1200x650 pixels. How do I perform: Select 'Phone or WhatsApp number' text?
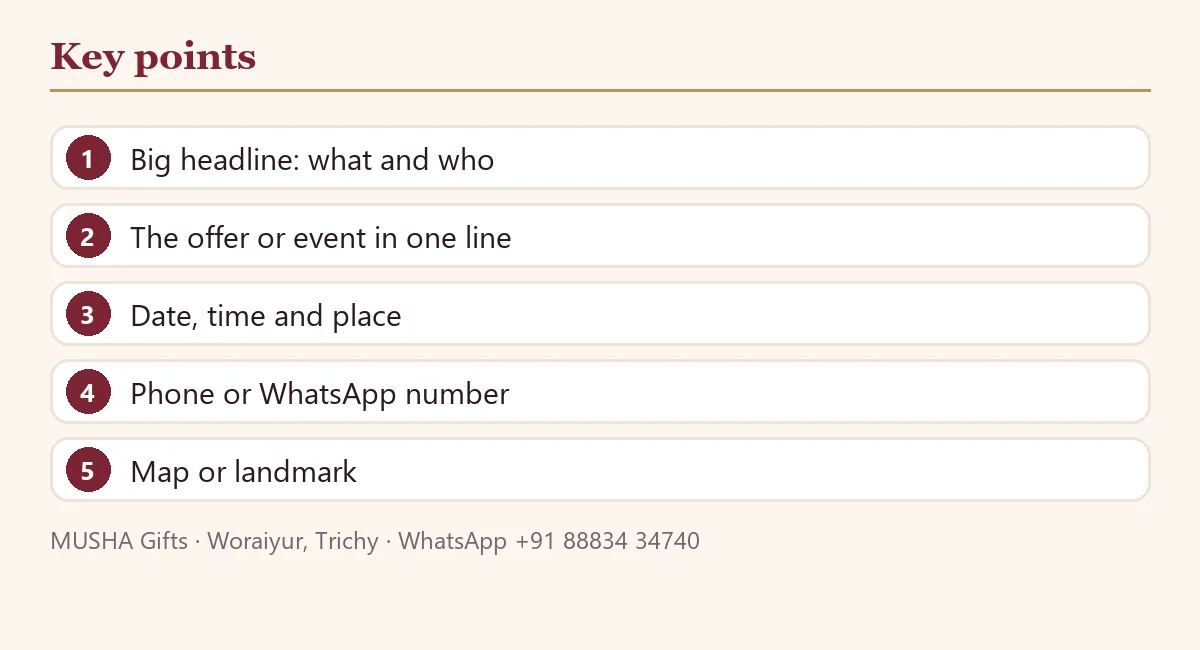[320, 394]
